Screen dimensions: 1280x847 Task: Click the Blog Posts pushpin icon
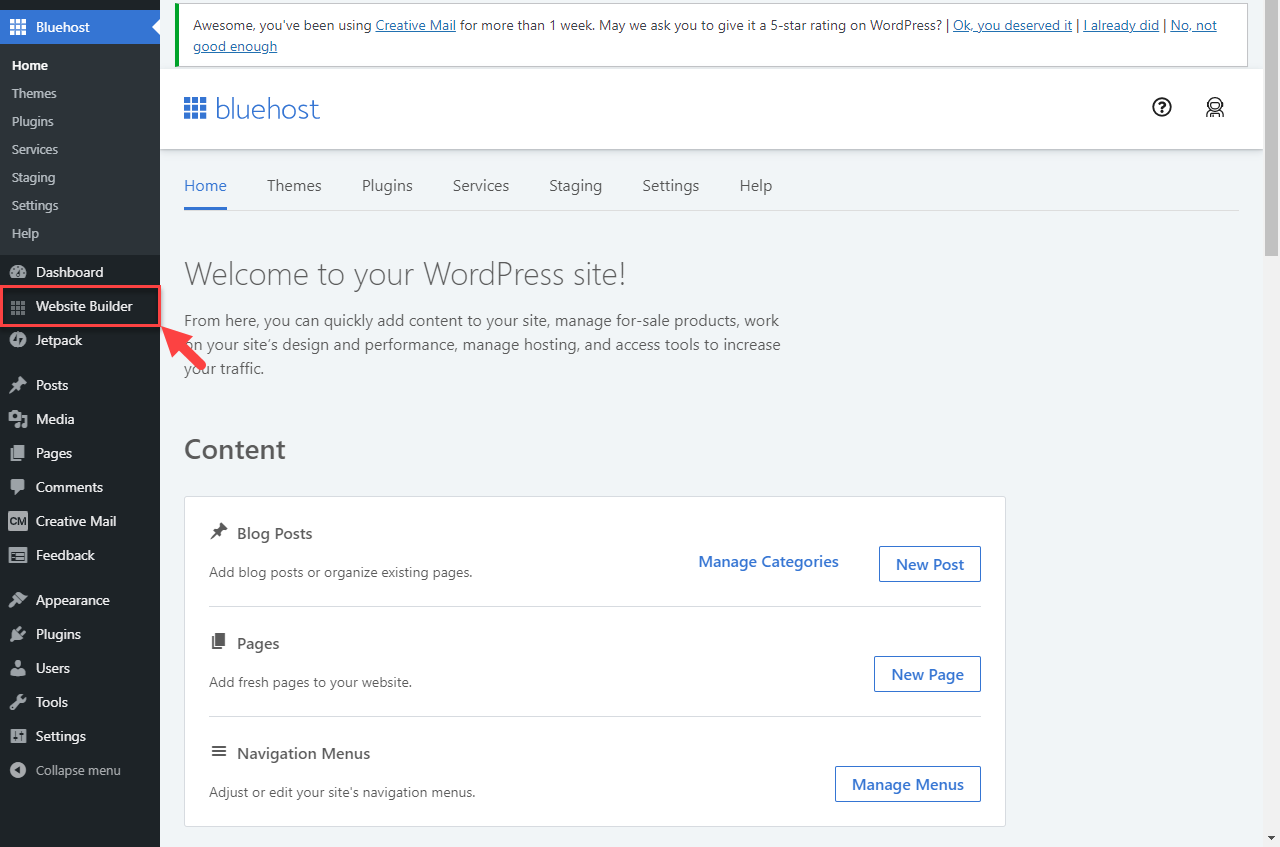pos(218,532)
